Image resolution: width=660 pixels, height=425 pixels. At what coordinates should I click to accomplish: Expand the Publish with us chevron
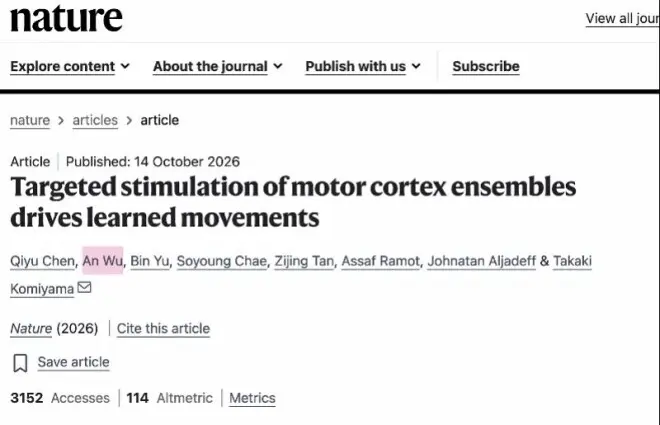point(416,66)
